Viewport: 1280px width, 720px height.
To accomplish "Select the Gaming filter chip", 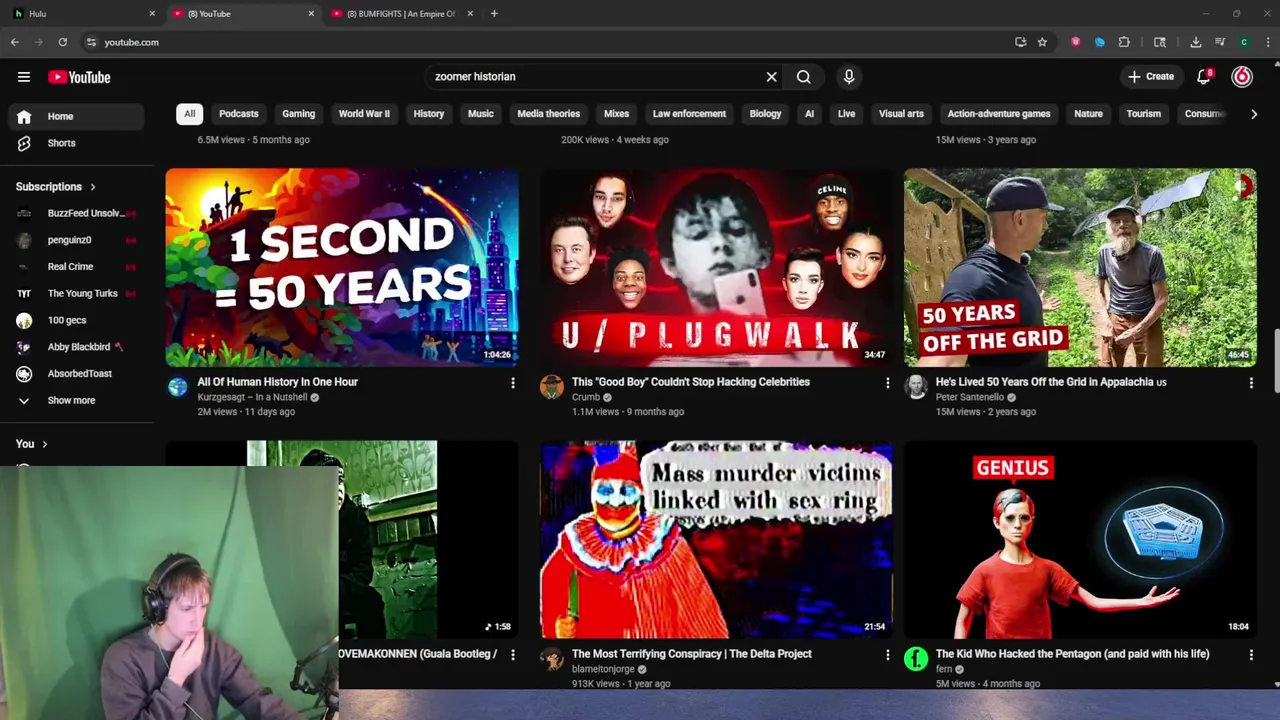I will 298,114.
